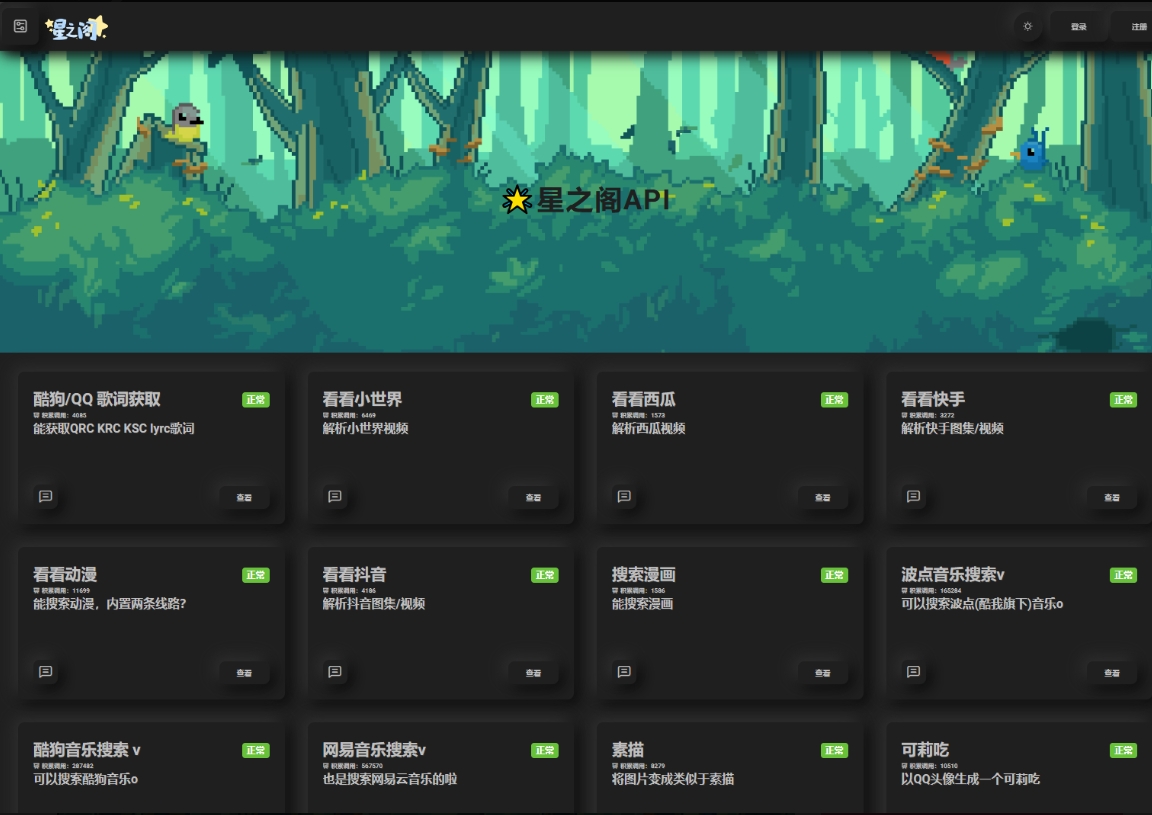Select the 解析西瓜视频 description

tap(649, 428)
